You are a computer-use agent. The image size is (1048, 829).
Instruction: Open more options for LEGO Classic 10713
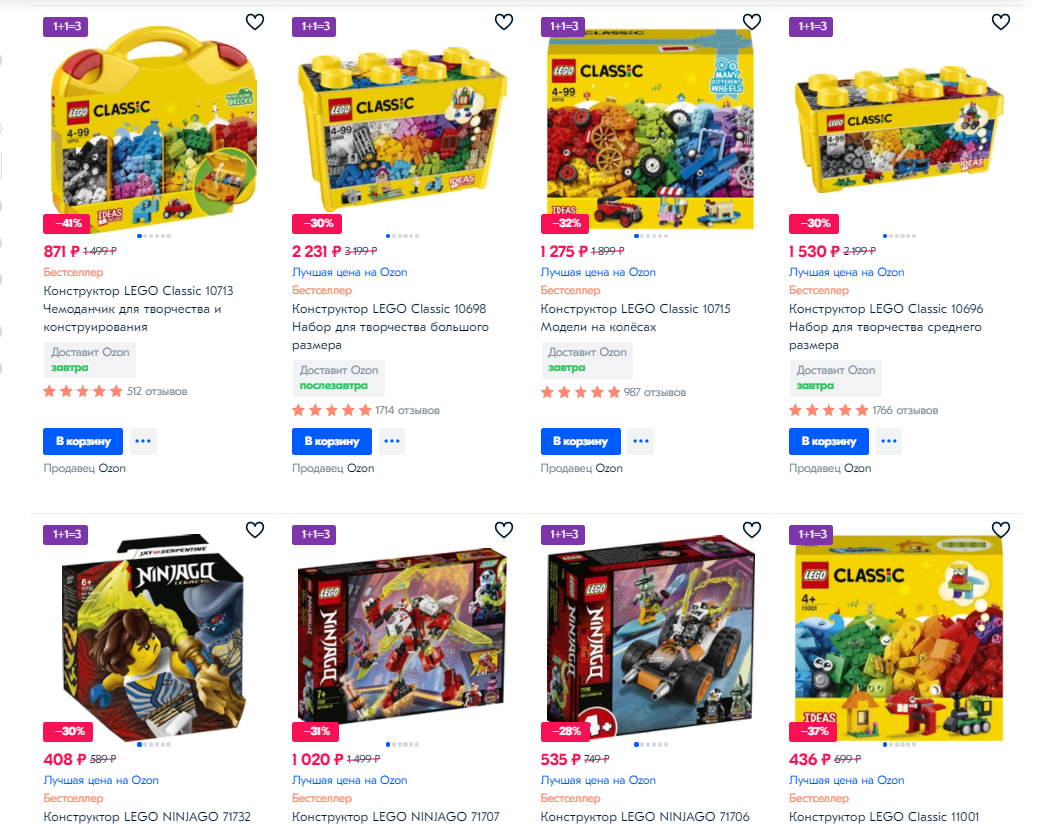(x=143, y=441)
